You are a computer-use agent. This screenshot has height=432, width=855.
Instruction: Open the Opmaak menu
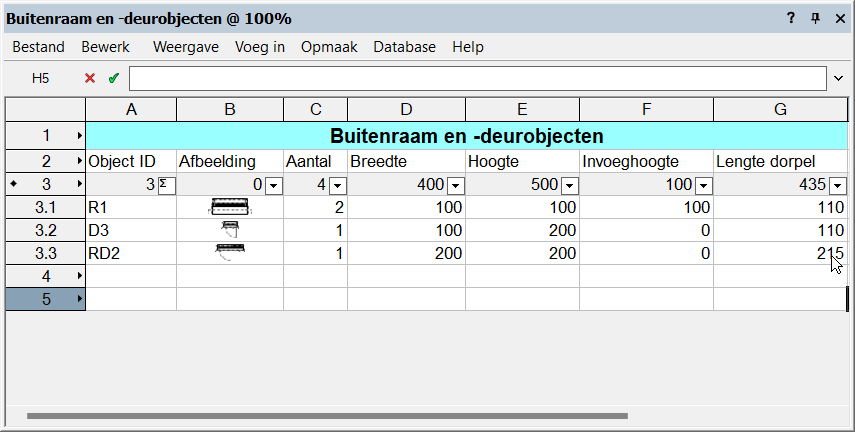click(x=329, y=47)
